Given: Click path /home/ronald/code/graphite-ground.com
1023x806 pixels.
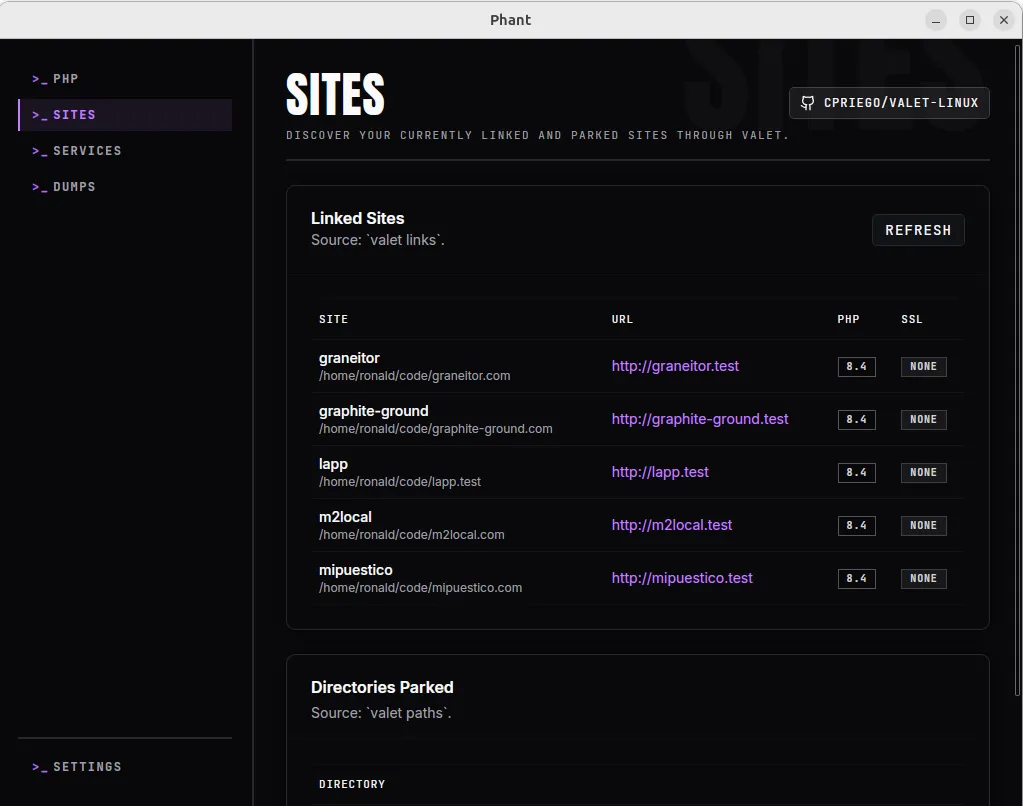Looking at the screenshot, I should tap(435, 429).
